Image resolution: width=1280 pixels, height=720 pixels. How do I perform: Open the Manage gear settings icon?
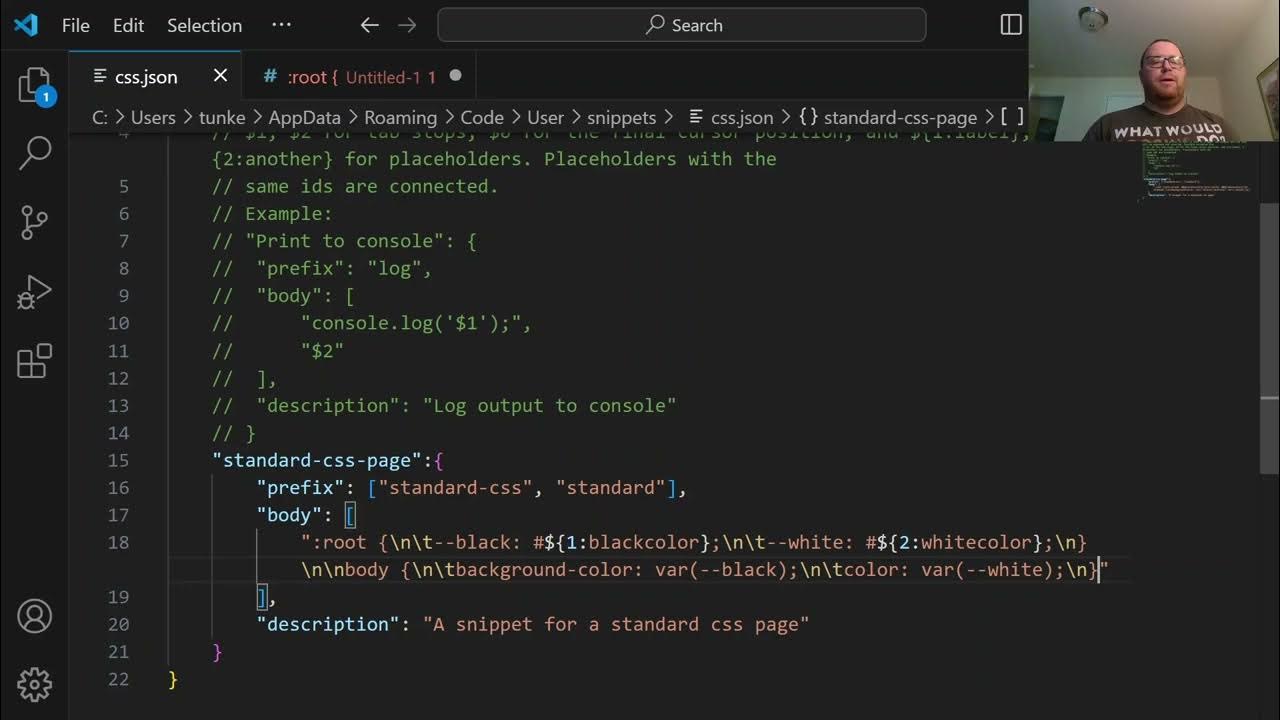tap(34, 685)
